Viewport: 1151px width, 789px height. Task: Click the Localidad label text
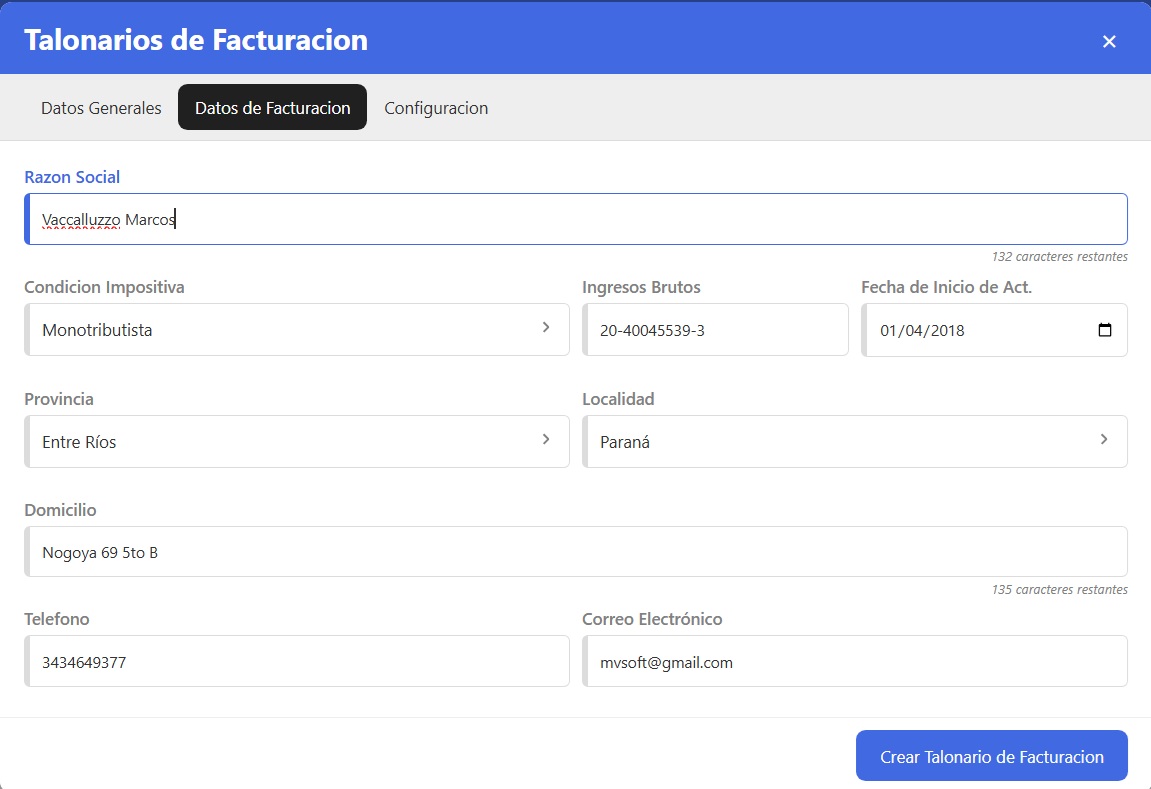pos(618,399)
